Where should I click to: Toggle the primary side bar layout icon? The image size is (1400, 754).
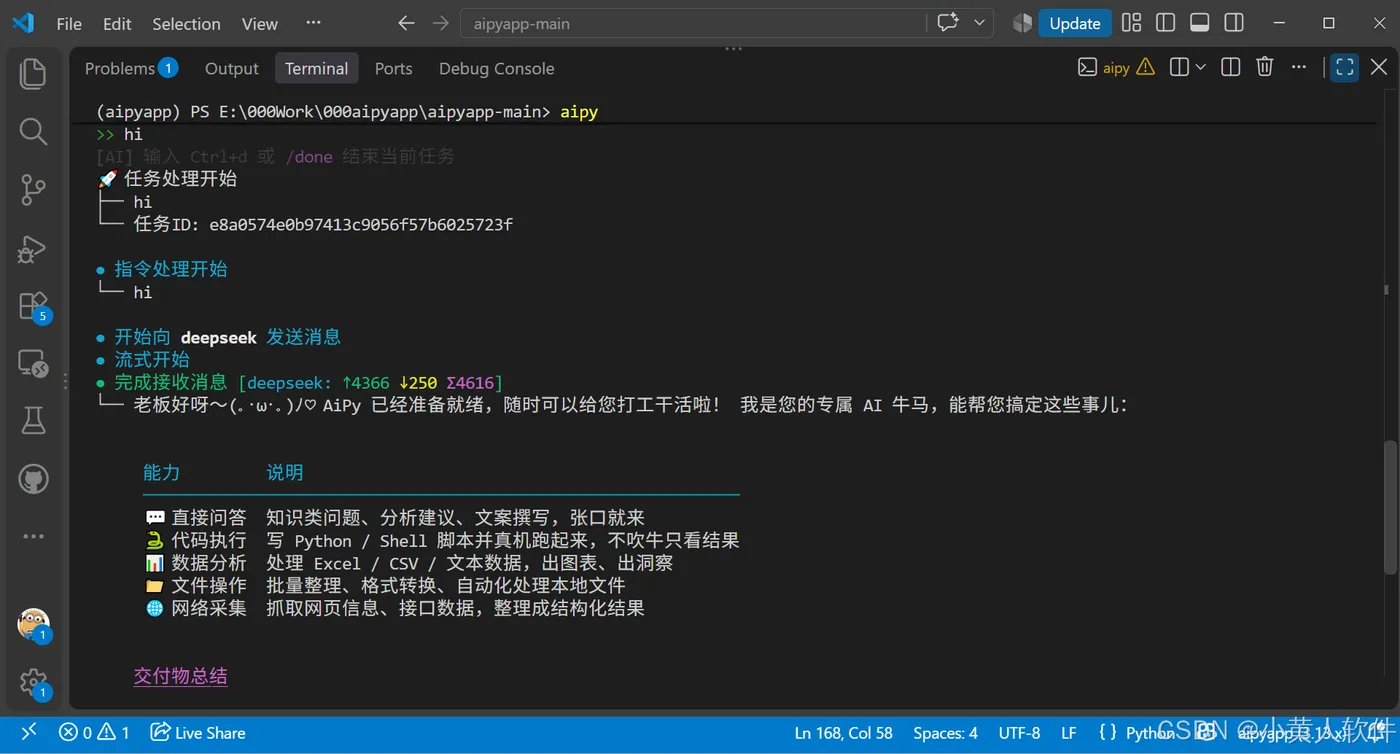1165,23
